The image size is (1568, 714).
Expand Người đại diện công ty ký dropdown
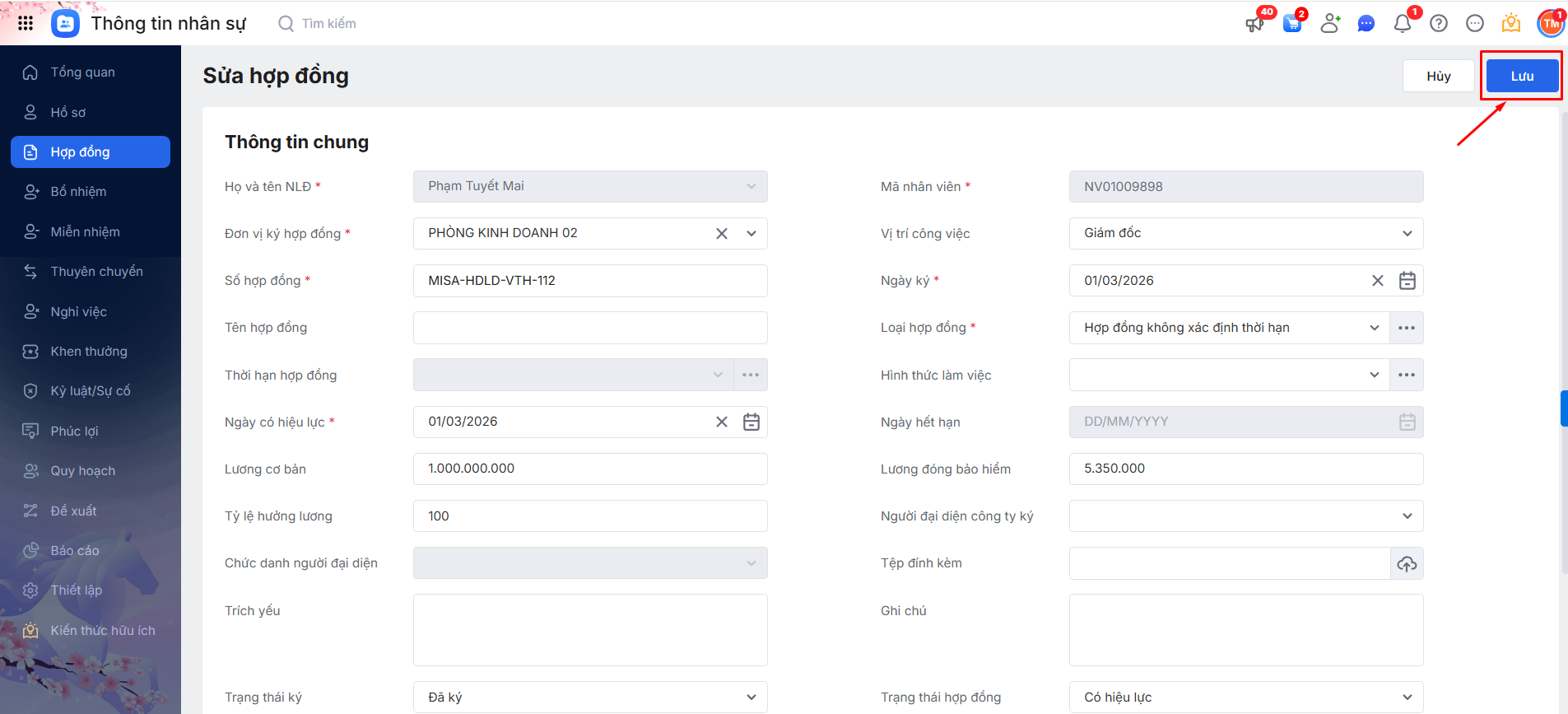[1407, 516]
